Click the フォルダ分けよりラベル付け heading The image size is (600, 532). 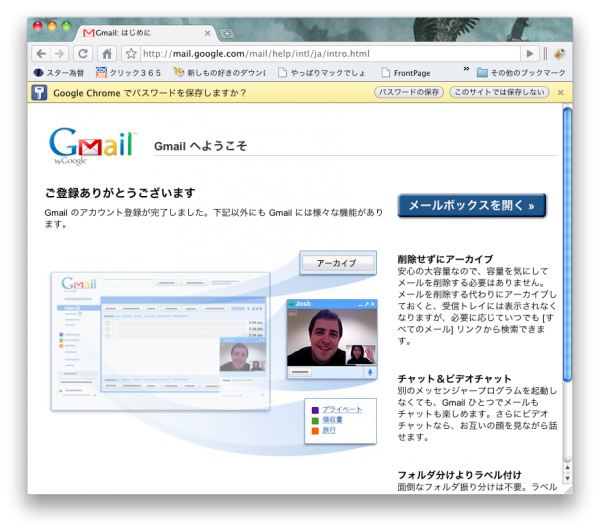point(460,475)
